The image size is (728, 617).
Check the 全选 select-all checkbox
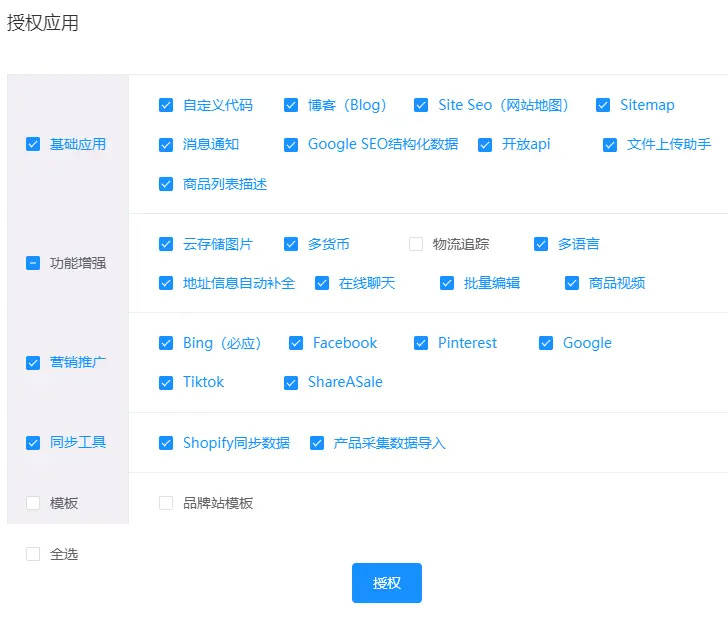33,554
